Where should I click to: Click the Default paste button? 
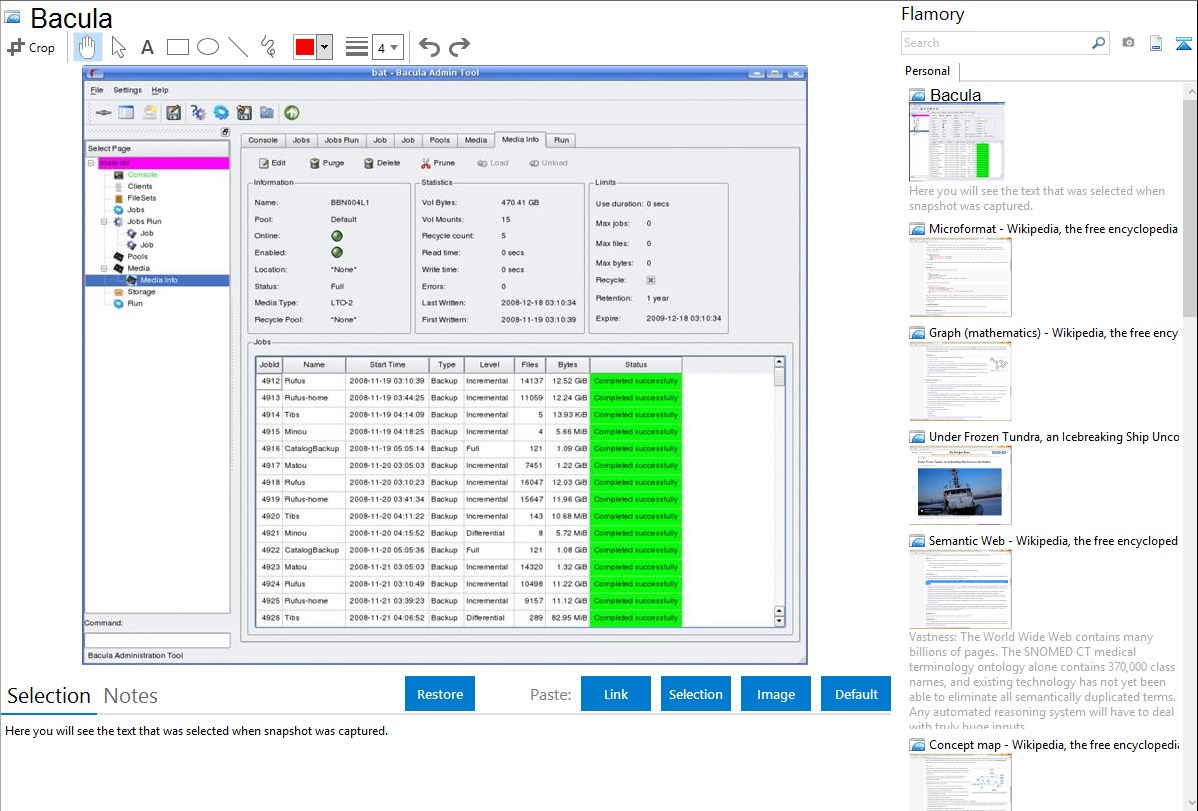pyautogui.click(x=856, y=694)
